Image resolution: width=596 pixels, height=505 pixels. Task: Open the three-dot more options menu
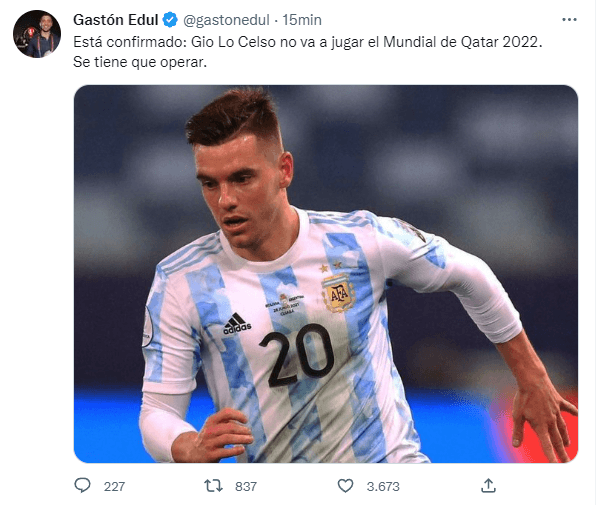tap(569, 20)
